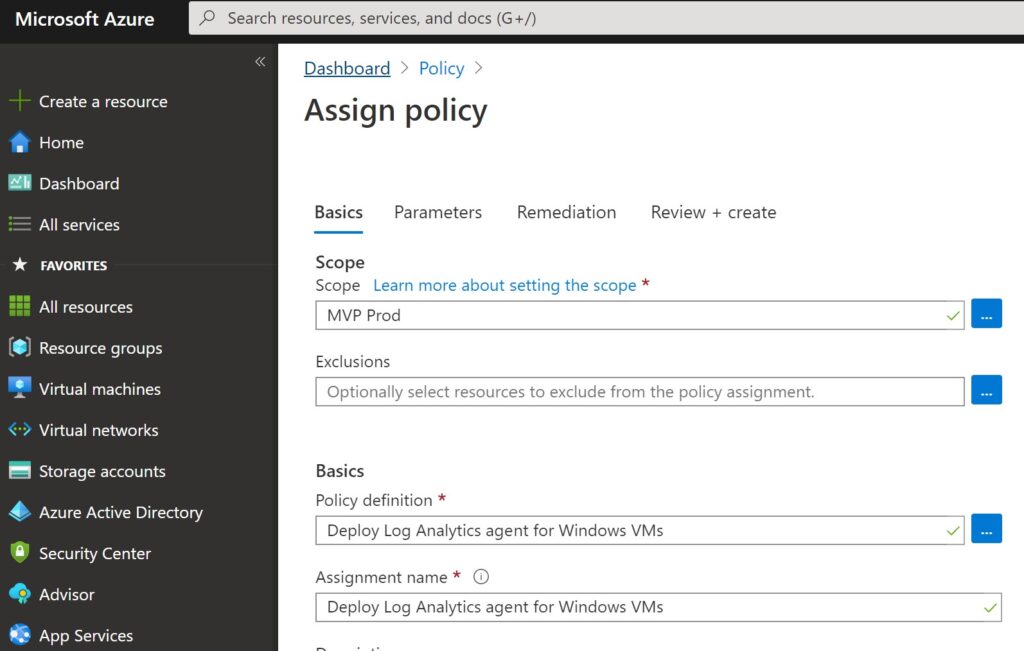Click the chevron after Policy breadcrumb
Viewport: 1024px width, 651px height.
pyautogui.click(x=479, y=68)
